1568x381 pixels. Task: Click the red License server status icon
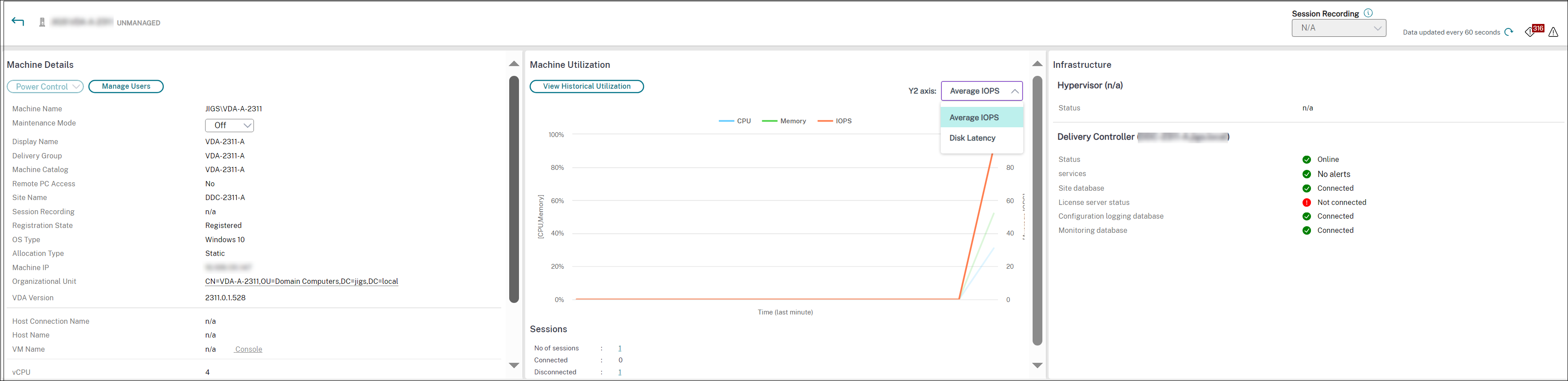(1306, 203)
